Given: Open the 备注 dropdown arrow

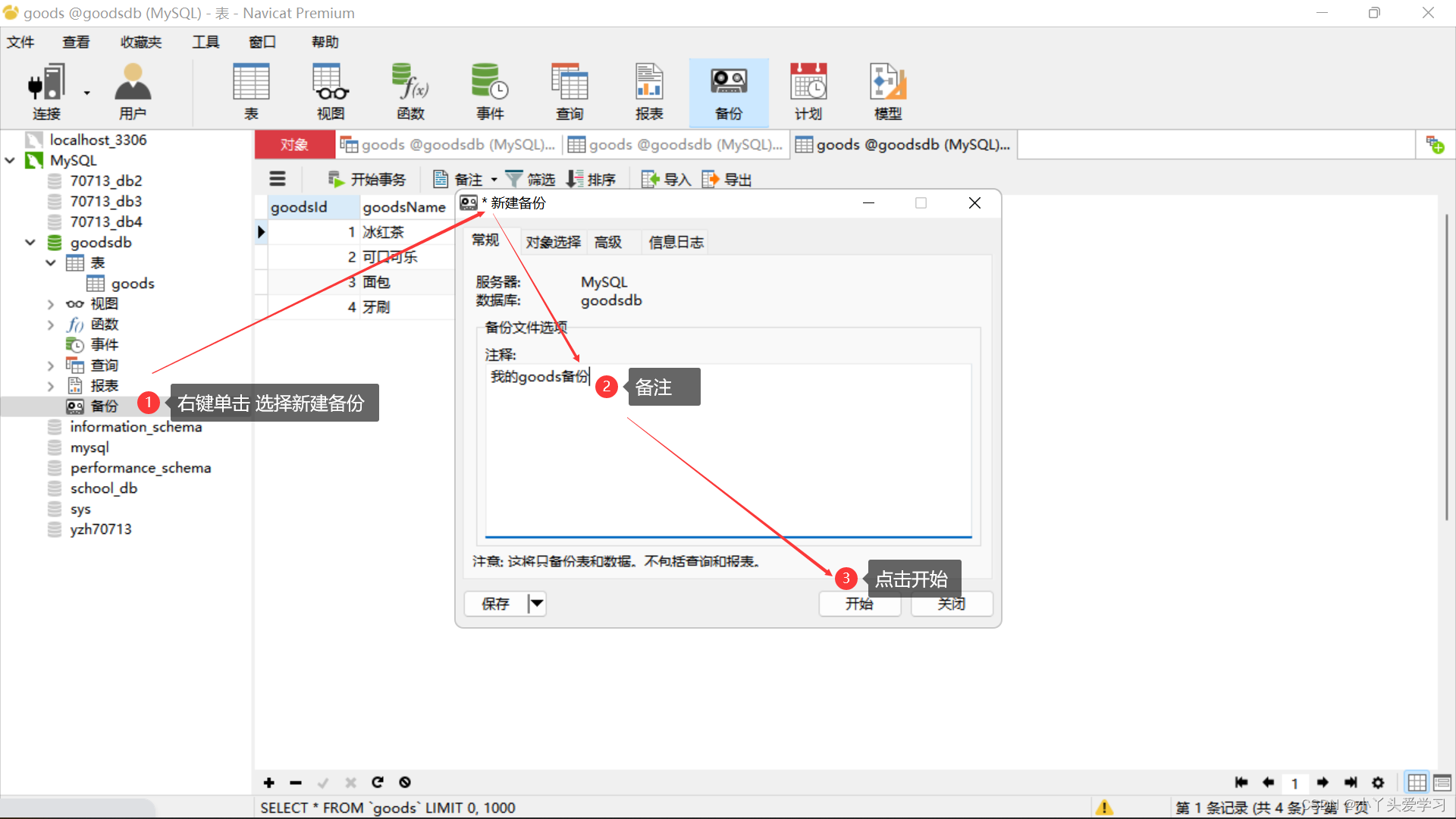Looking at the screenshot, I should point(494,180).
